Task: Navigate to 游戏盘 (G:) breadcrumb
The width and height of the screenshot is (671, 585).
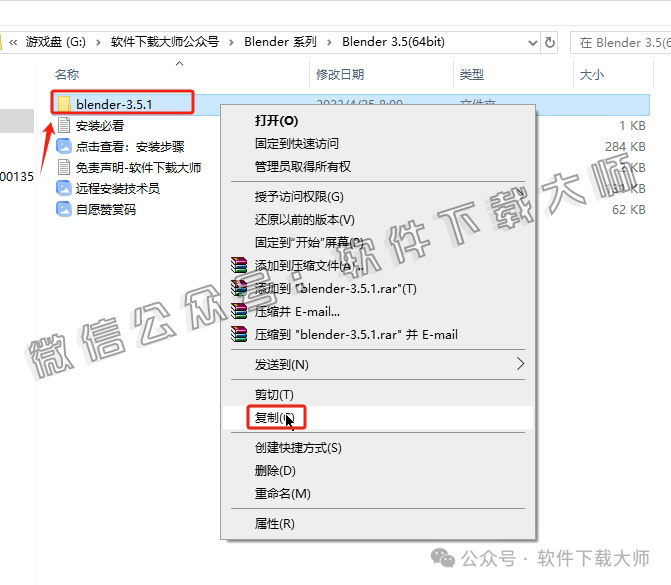Action: [56, 42]
